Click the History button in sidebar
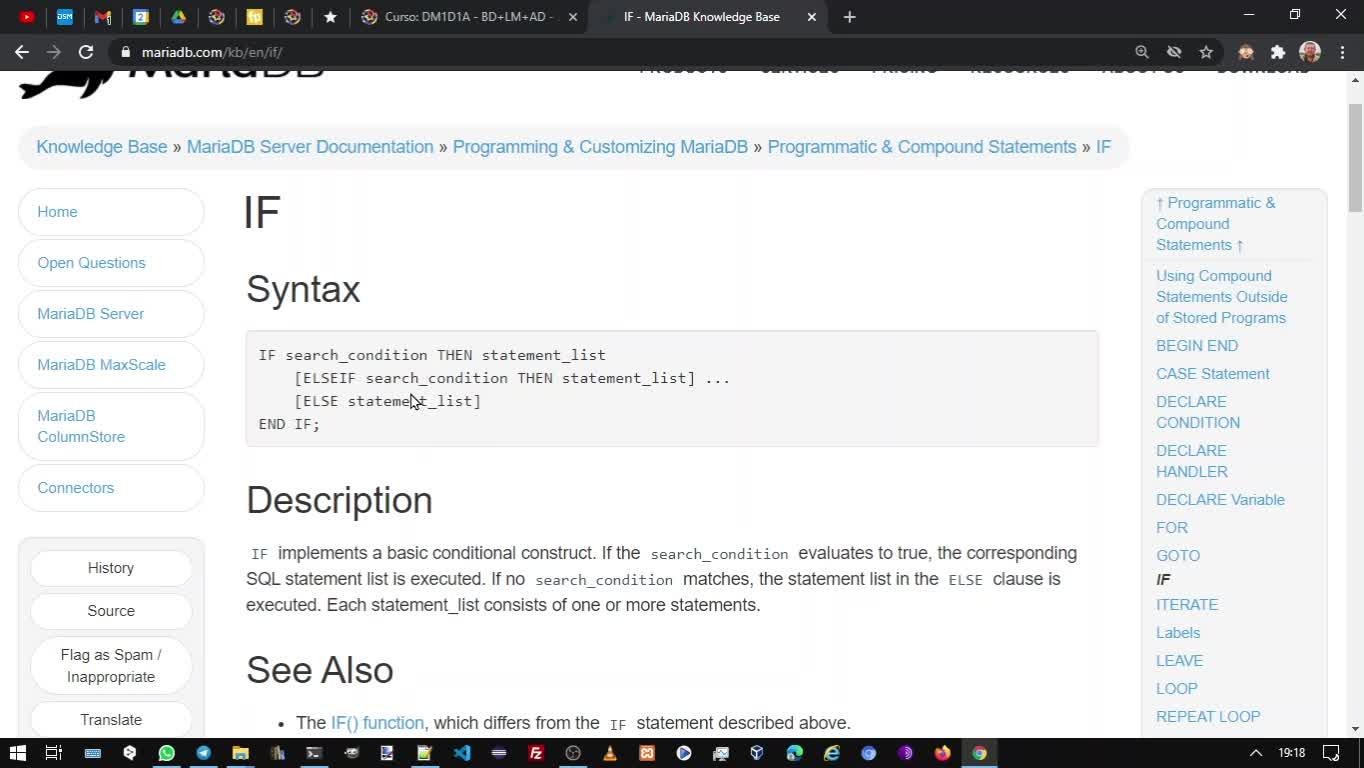 [x=111, y=567]
